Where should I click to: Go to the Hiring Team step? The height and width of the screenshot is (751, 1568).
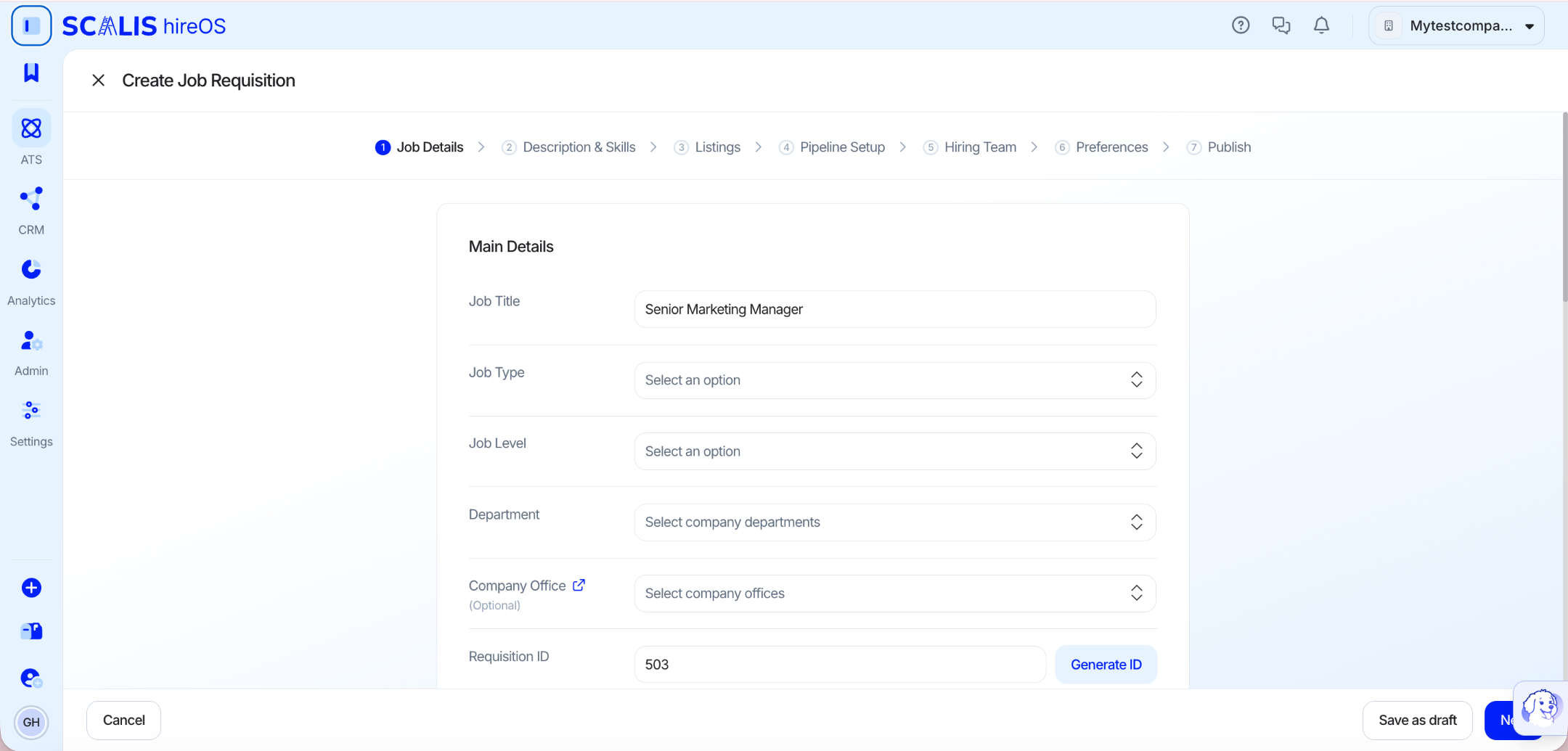[x=970, y=147]
